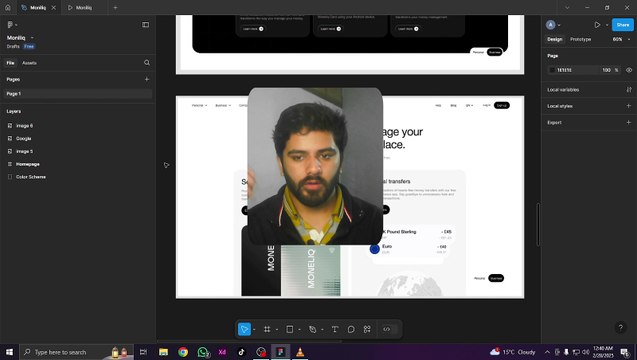This screenshot has height=360, width=637.
Task: Expand the shape tools dropdown
Action: [299, 330]
